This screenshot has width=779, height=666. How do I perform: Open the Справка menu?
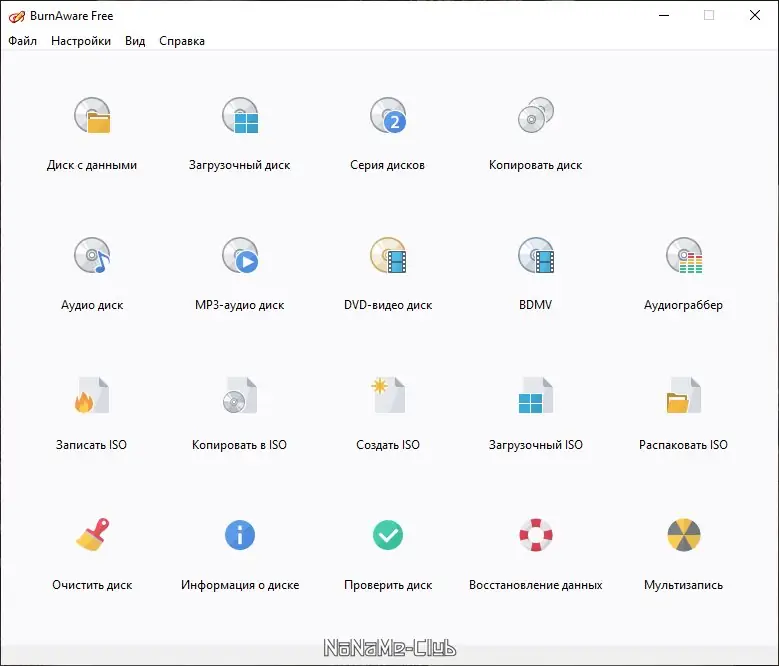pyautogui.click(x=182, y=41)
